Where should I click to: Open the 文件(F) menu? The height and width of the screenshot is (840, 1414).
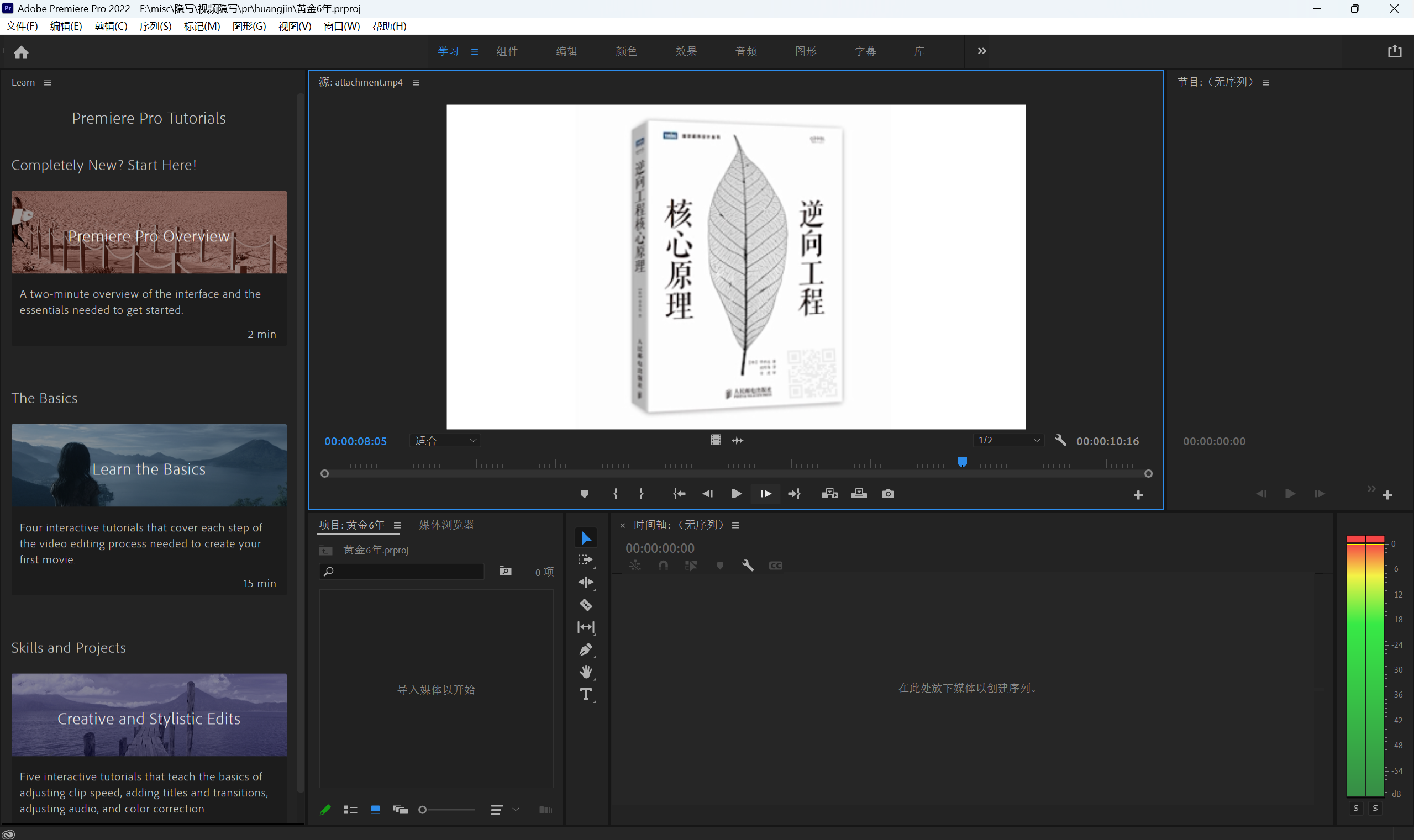click(x=22, y=26)
